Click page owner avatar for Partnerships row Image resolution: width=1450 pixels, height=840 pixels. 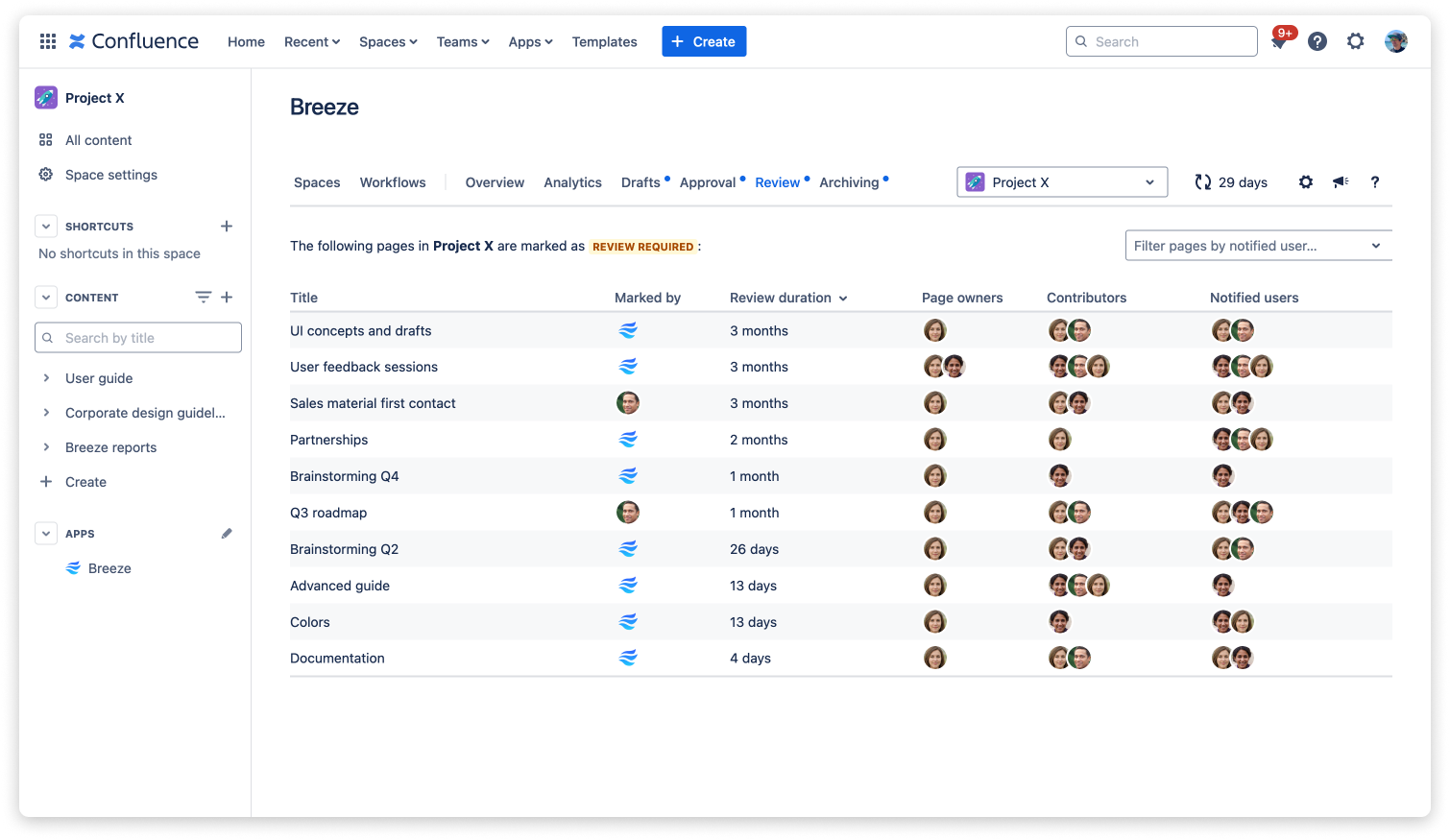[x=935, y=440]
